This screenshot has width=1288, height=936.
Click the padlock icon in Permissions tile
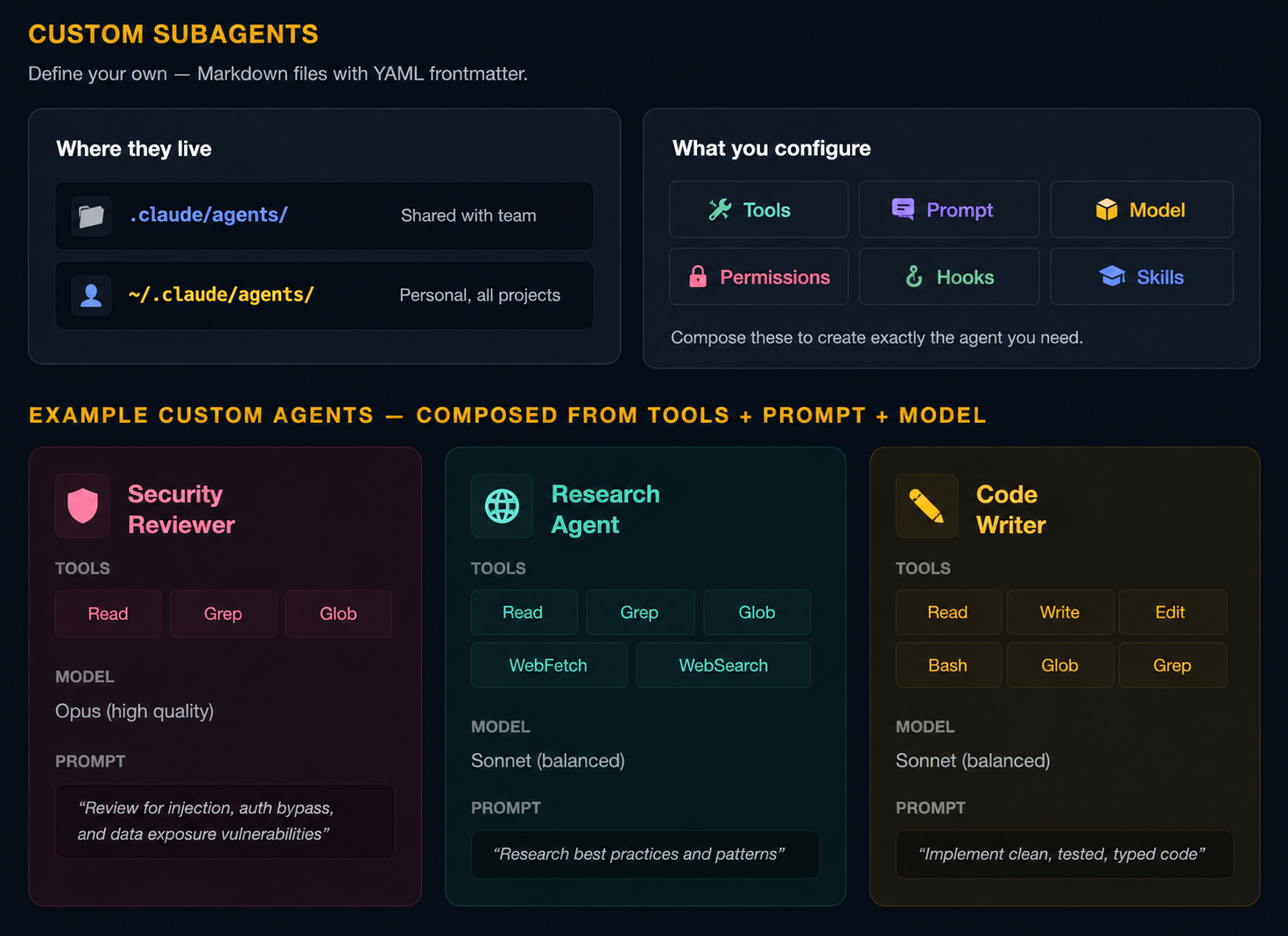point(698,277)
